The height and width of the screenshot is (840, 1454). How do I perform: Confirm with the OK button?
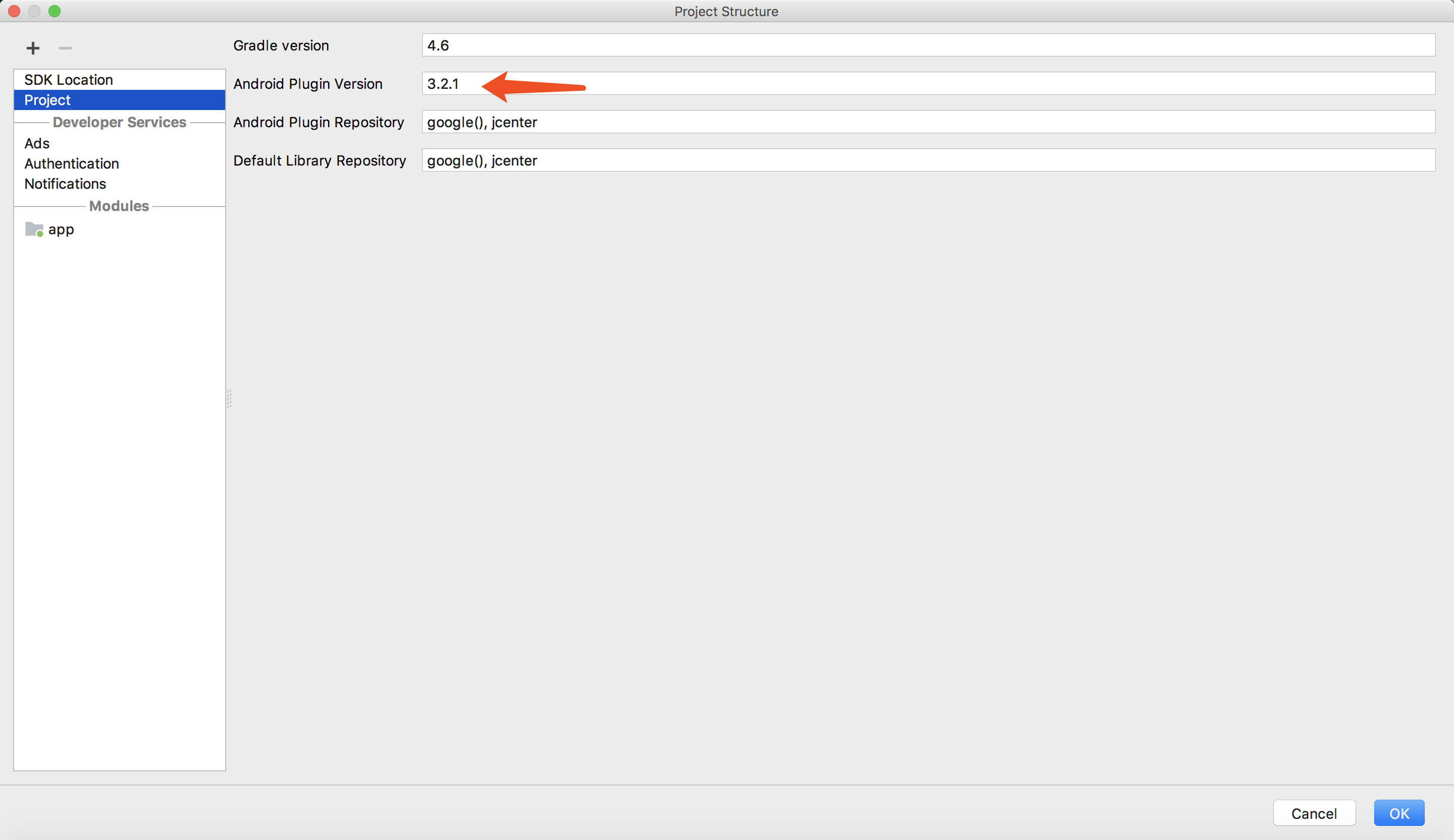pos(1399,813)
